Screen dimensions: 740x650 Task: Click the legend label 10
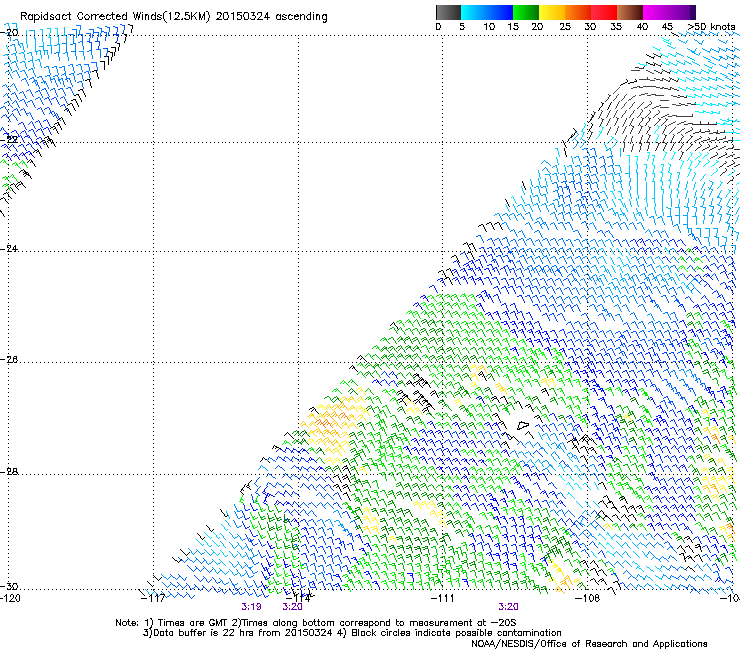point(489,27)
